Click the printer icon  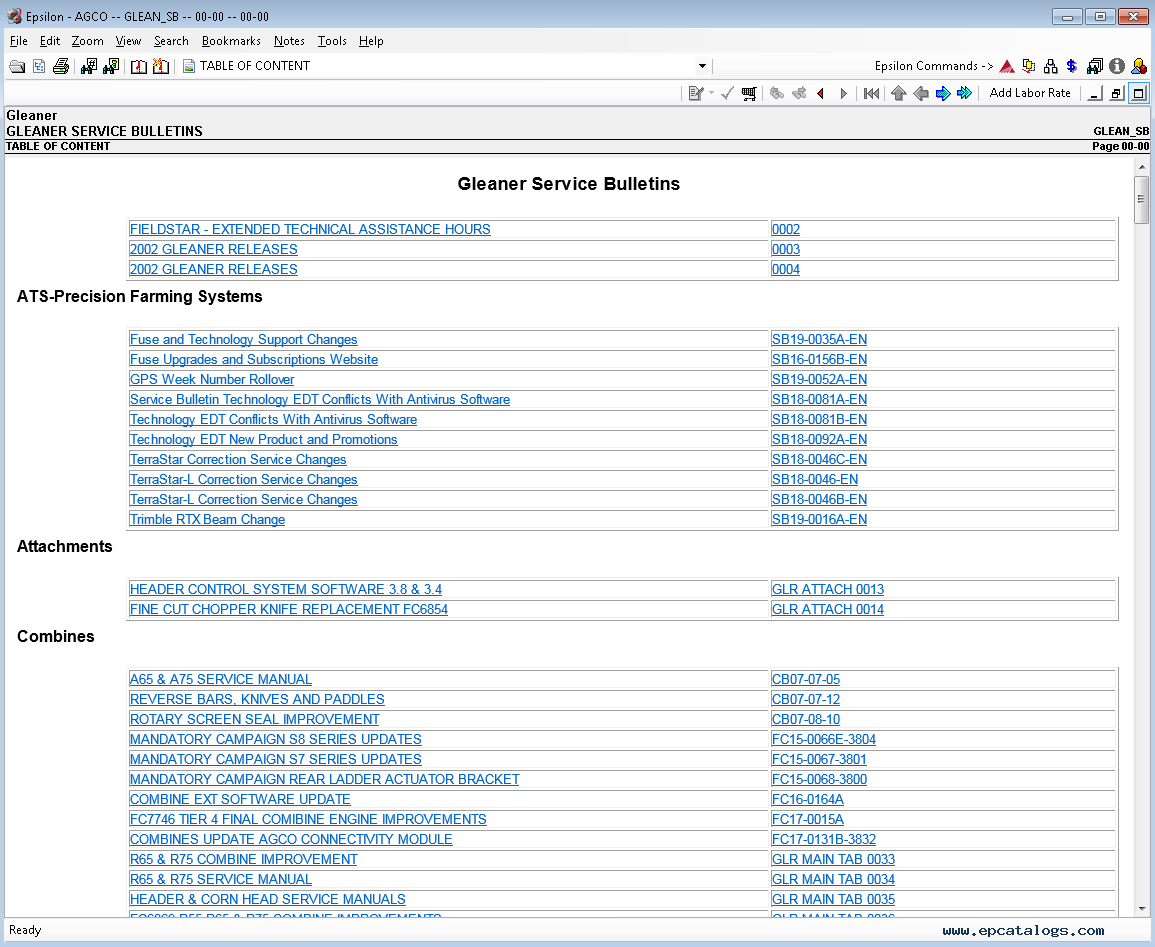click(61, 66)
